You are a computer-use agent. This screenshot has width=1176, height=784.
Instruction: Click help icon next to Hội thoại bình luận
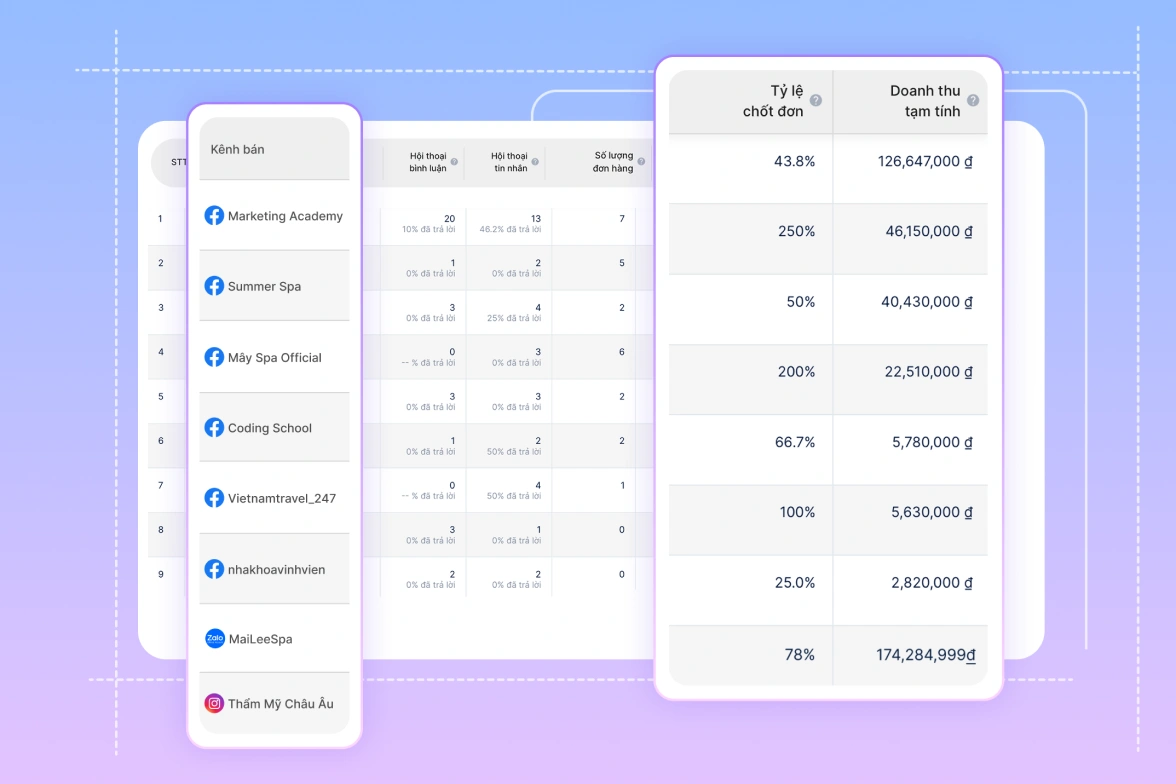point(454,162)
